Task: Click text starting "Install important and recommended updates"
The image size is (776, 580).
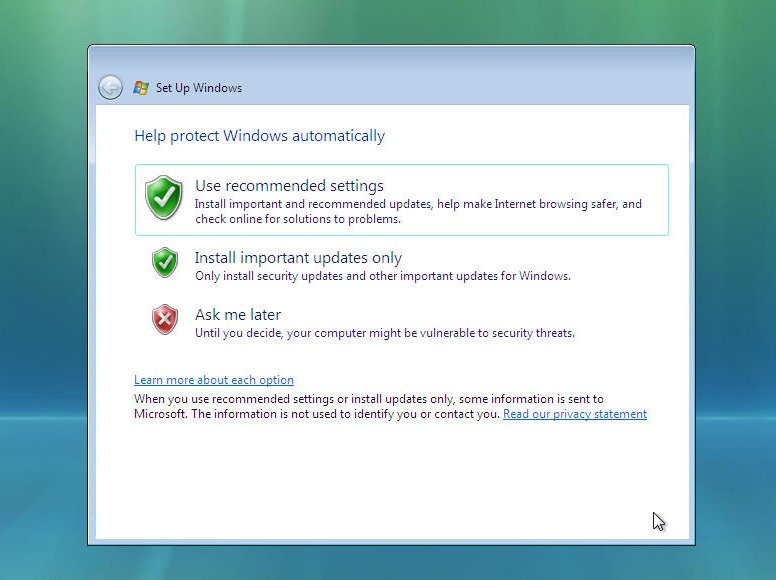Action: pos(418,212)
